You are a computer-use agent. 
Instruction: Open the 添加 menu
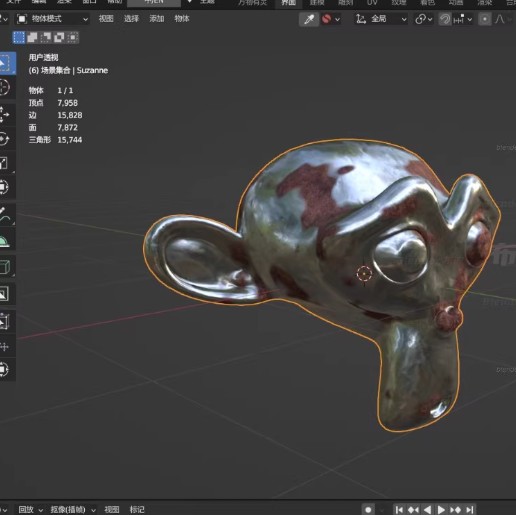[x=157, y=19]
